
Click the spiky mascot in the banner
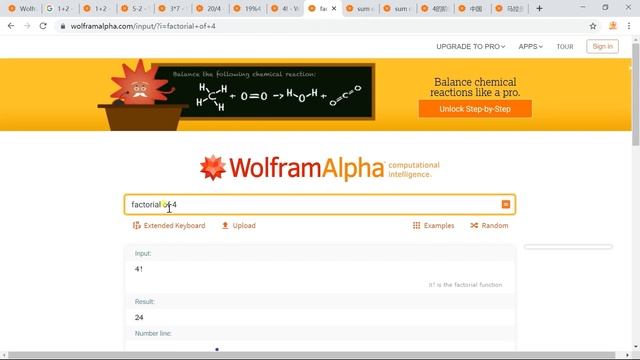coord(140,83)
